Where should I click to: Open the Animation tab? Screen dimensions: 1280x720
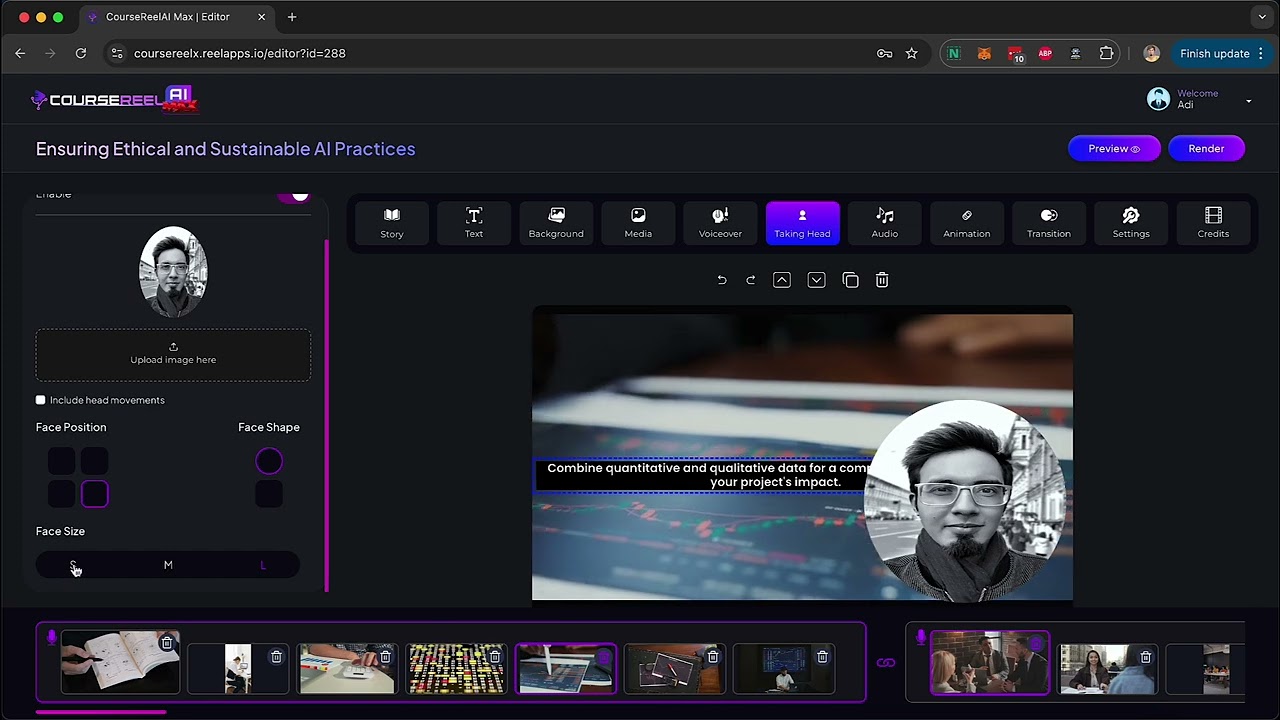click(x=967, y=222)
